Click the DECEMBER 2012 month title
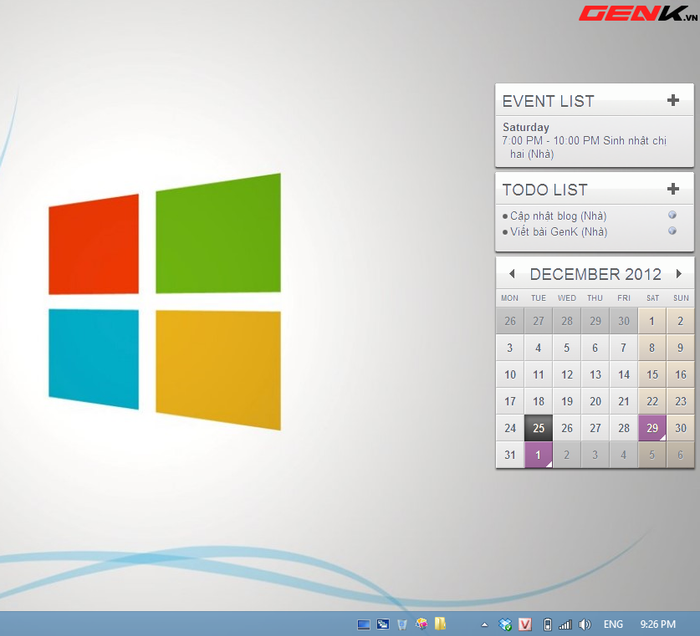This screenshot has width=700, height=636. pyautogui.click(x=595, y=274)
